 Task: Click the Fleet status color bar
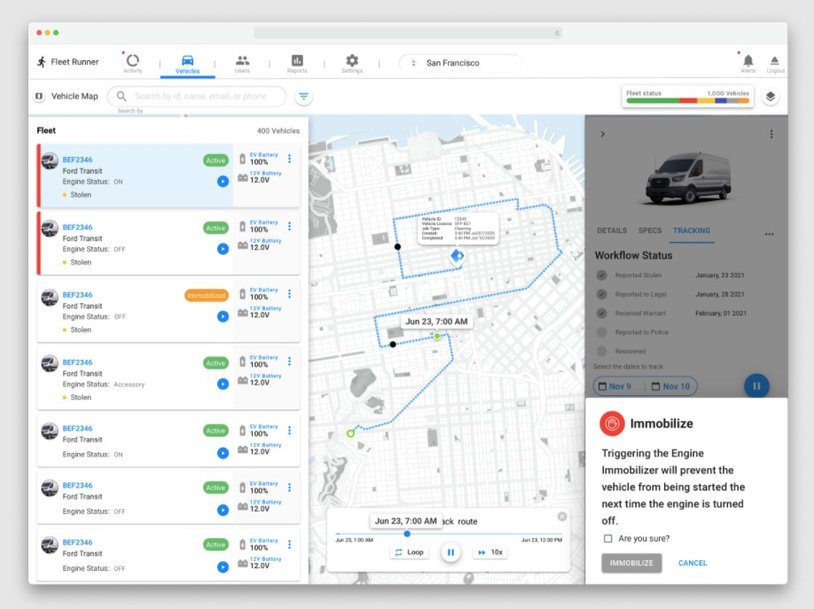(x=687, y=101)
